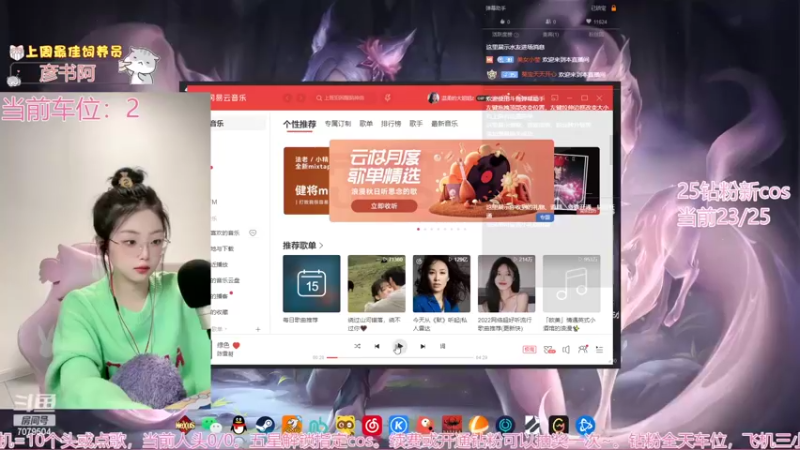Image resolution: width=800 pixels, height=450 pixels.
Task: Open the 我的播客 sidebar item
Action: click(220, 296)
